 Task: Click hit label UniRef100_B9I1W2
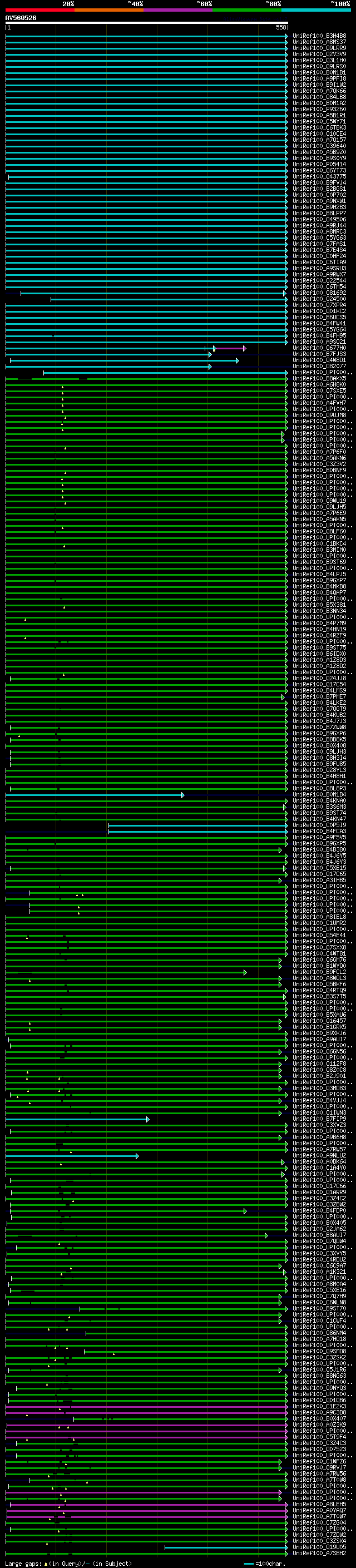(319, 85)
